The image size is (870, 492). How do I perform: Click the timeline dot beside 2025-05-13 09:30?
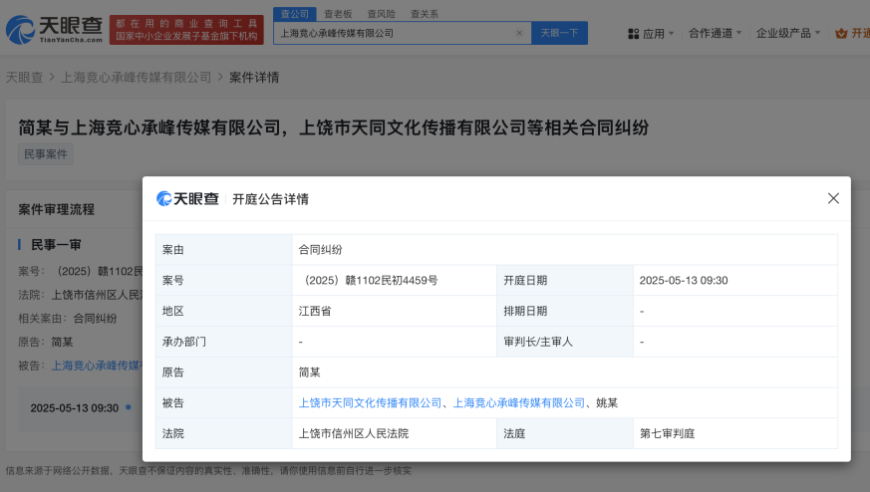tap(128, 408)
